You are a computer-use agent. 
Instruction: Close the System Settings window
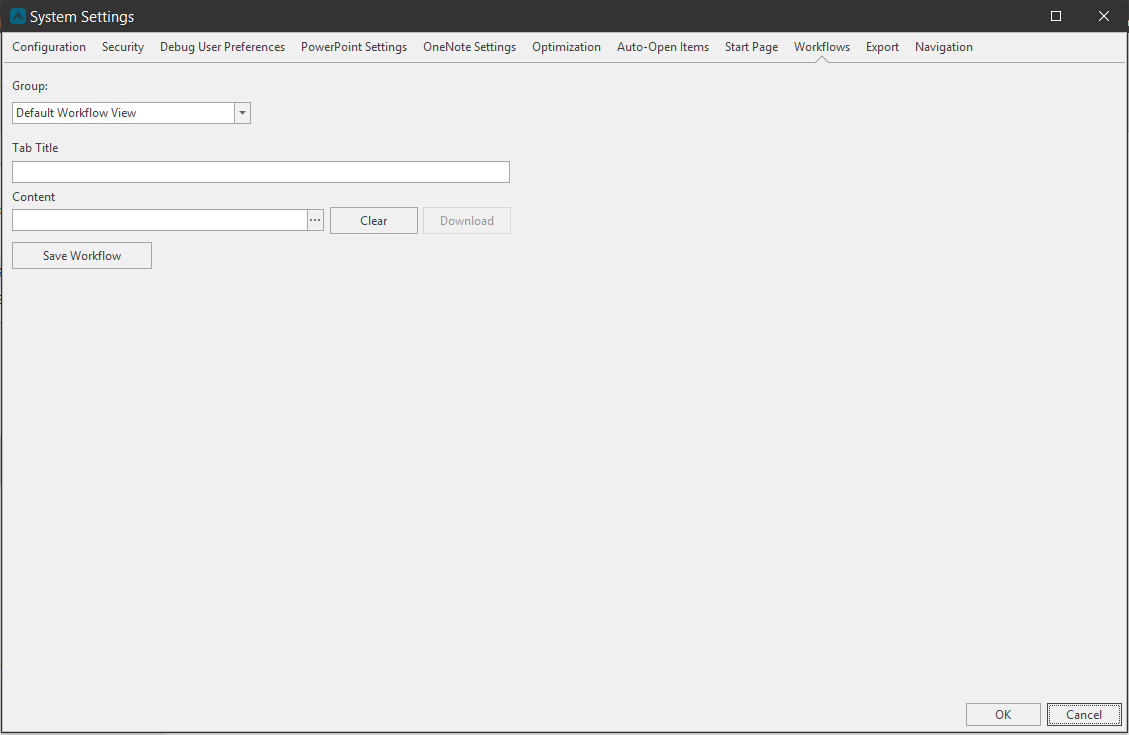[x=1104, y=16]
